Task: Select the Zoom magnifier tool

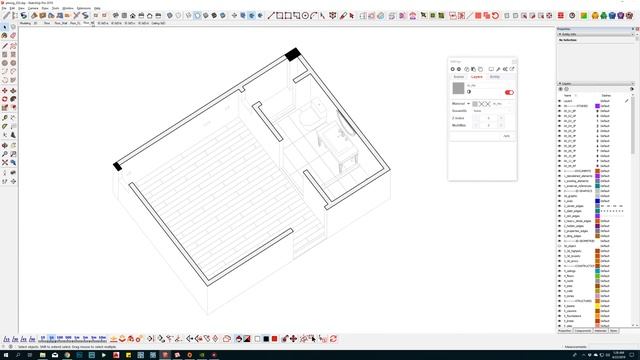Action: pyautogui.click(x=4, y=154)
